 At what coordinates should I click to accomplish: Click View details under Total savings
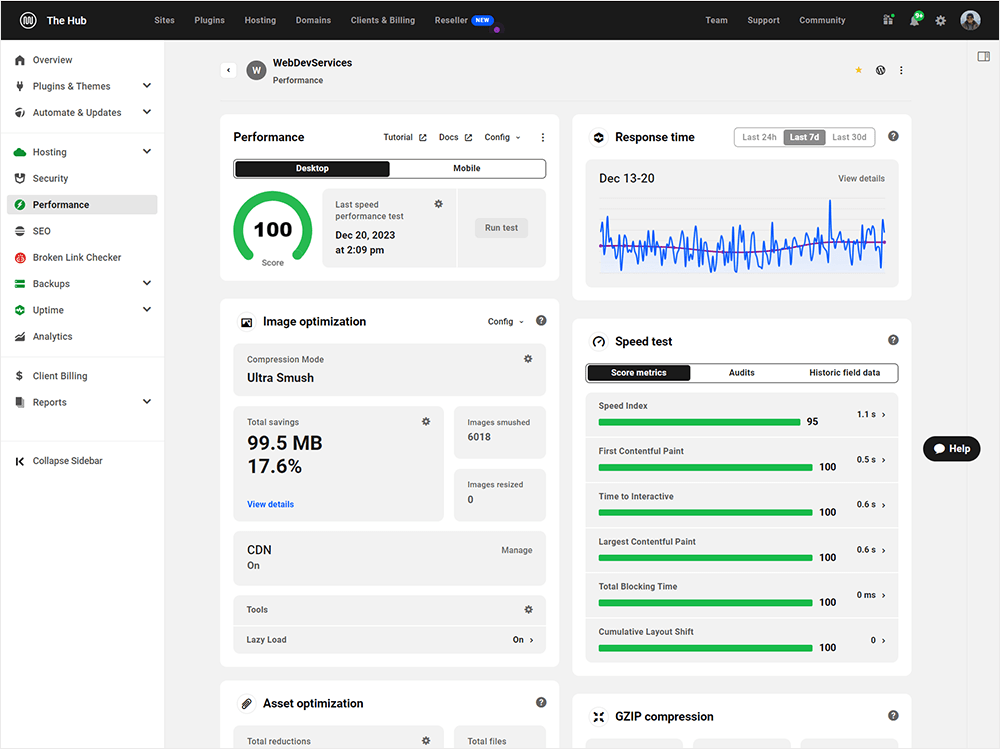click(x=270, y=504)
